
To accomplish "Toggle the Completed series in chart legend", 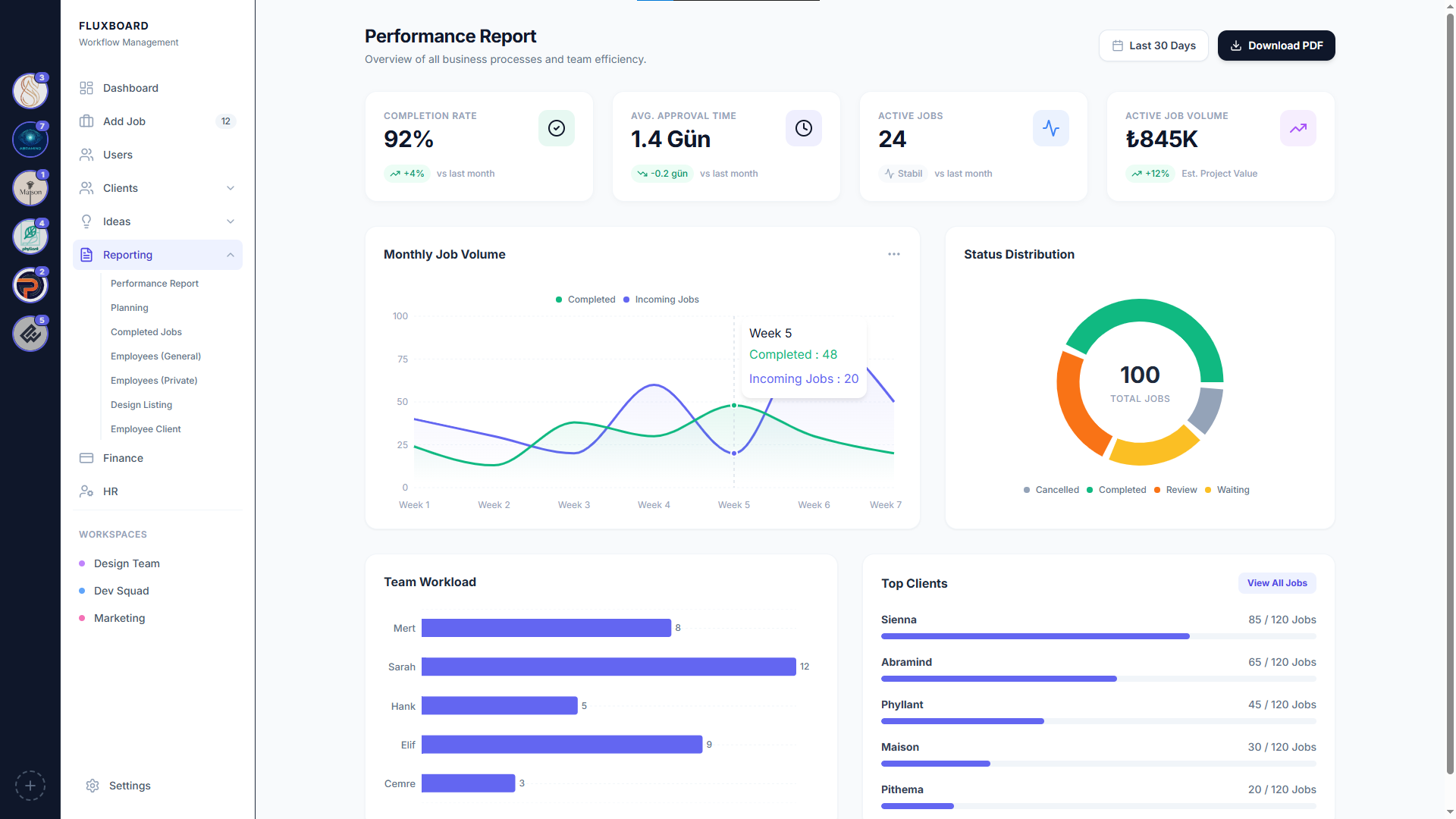I will [585, 300].
